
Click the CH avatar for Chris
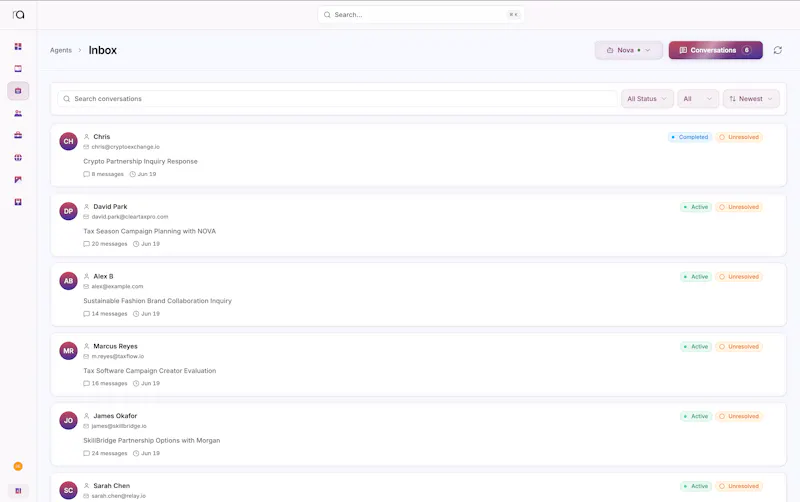tap(68, 141)
